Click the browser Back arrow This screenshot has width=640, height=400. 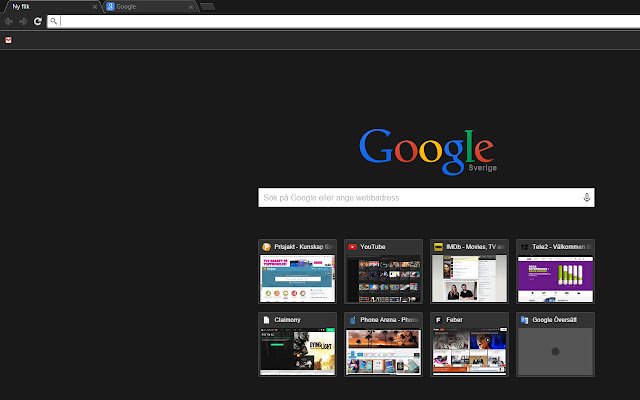9,22
